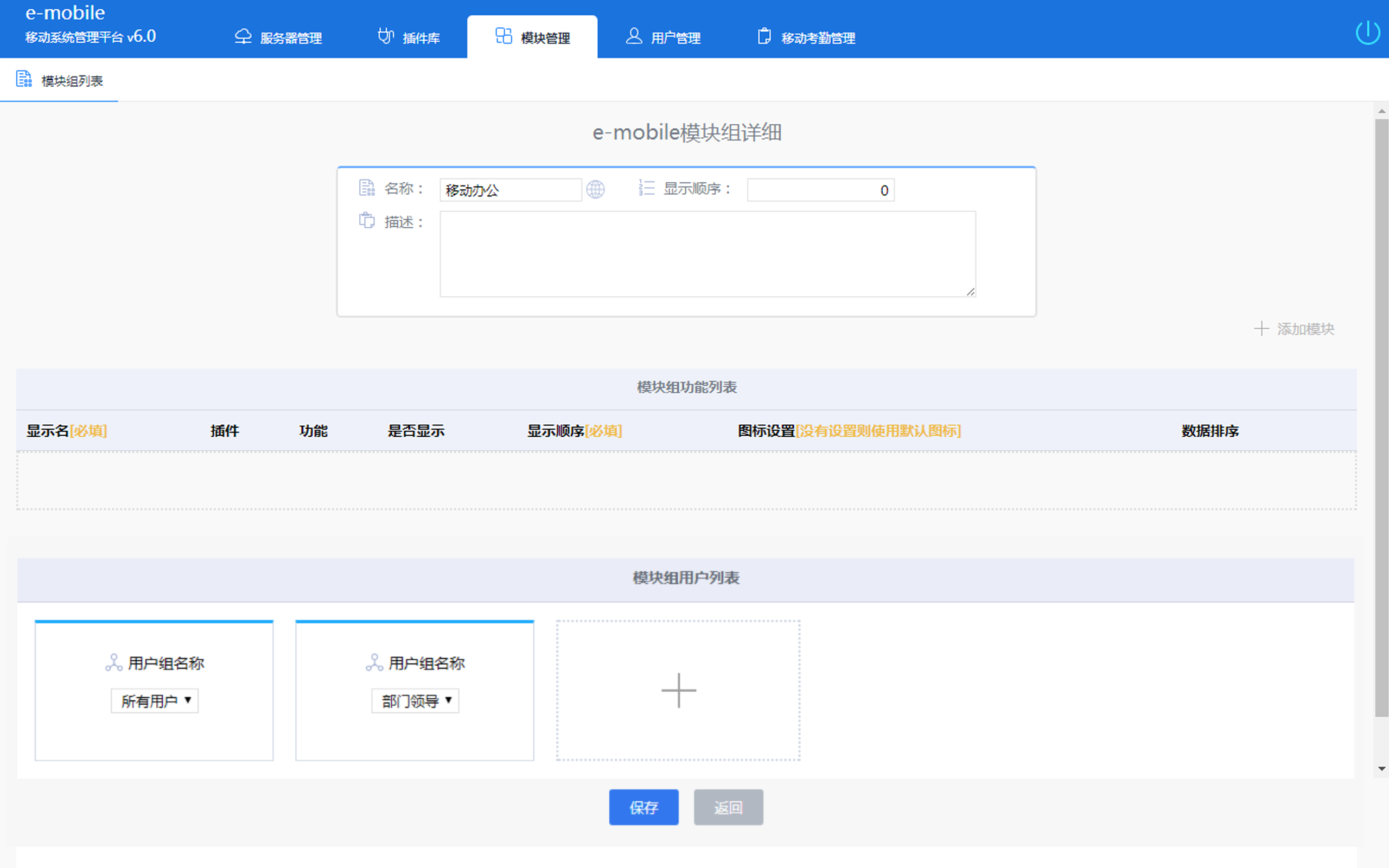Image resolution: width=1389 pixels, height=868 pixels.
Task: Click the 显示顺序[必填] column header
Action: pyautogui.click(x=575, y=431)
